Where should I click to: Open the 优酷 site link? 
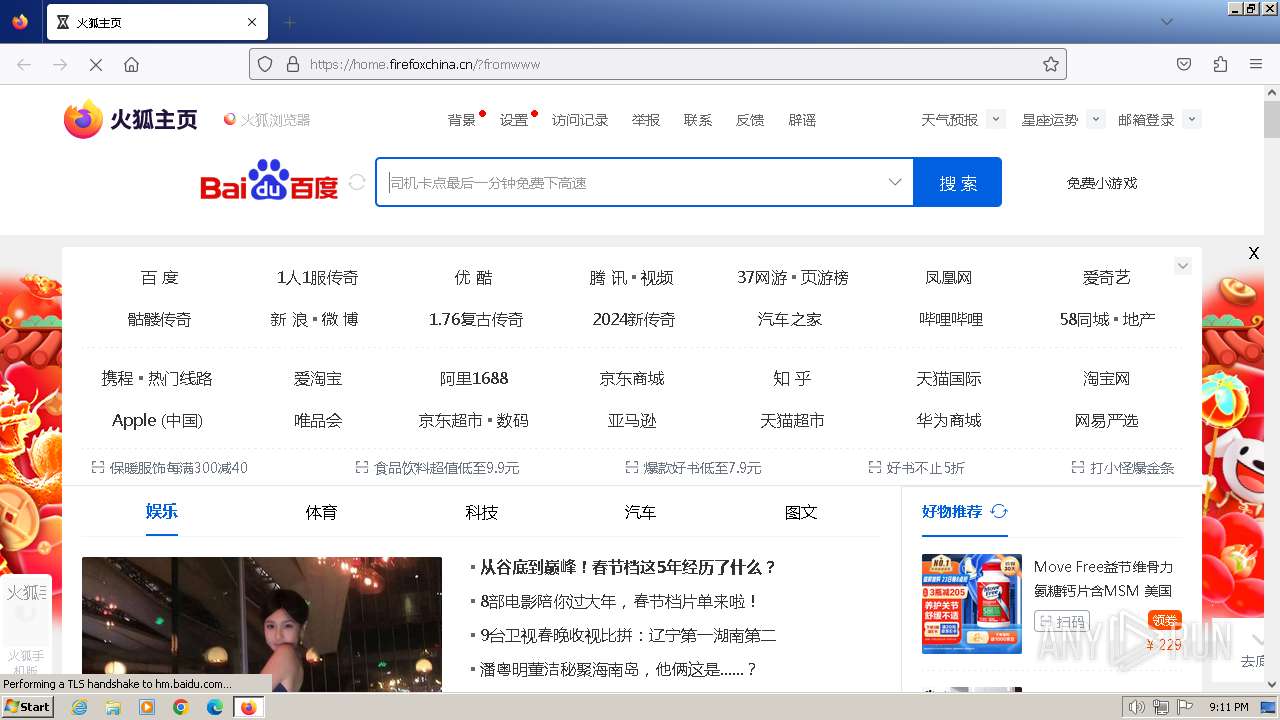473,278
